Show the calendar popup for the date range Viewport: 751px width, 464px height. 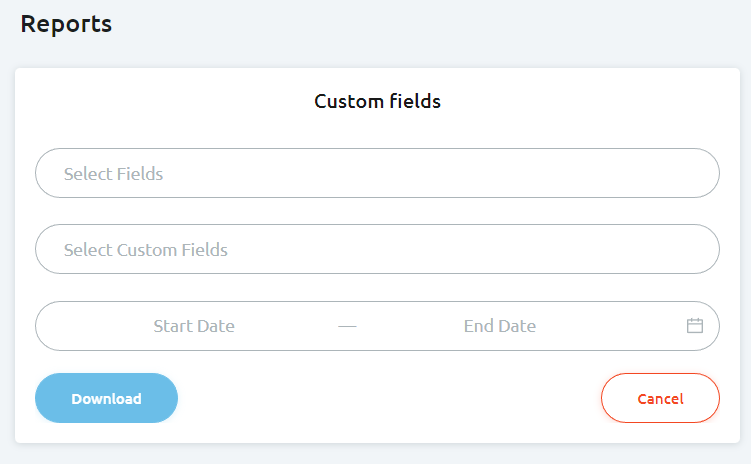[695, 326]
